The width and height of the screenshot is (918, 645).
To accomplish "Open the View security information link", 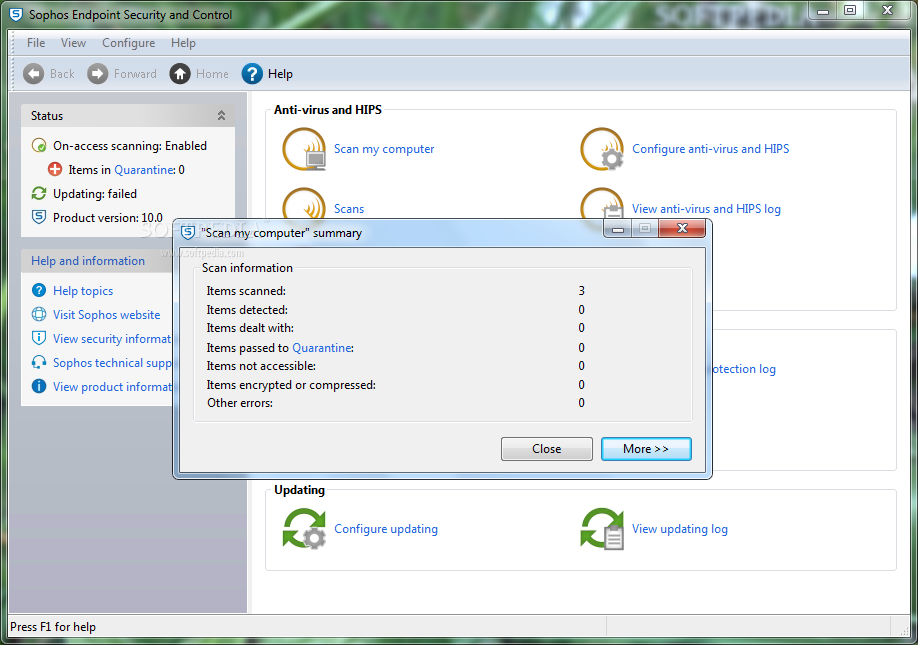I will click(x=112, y=339).
